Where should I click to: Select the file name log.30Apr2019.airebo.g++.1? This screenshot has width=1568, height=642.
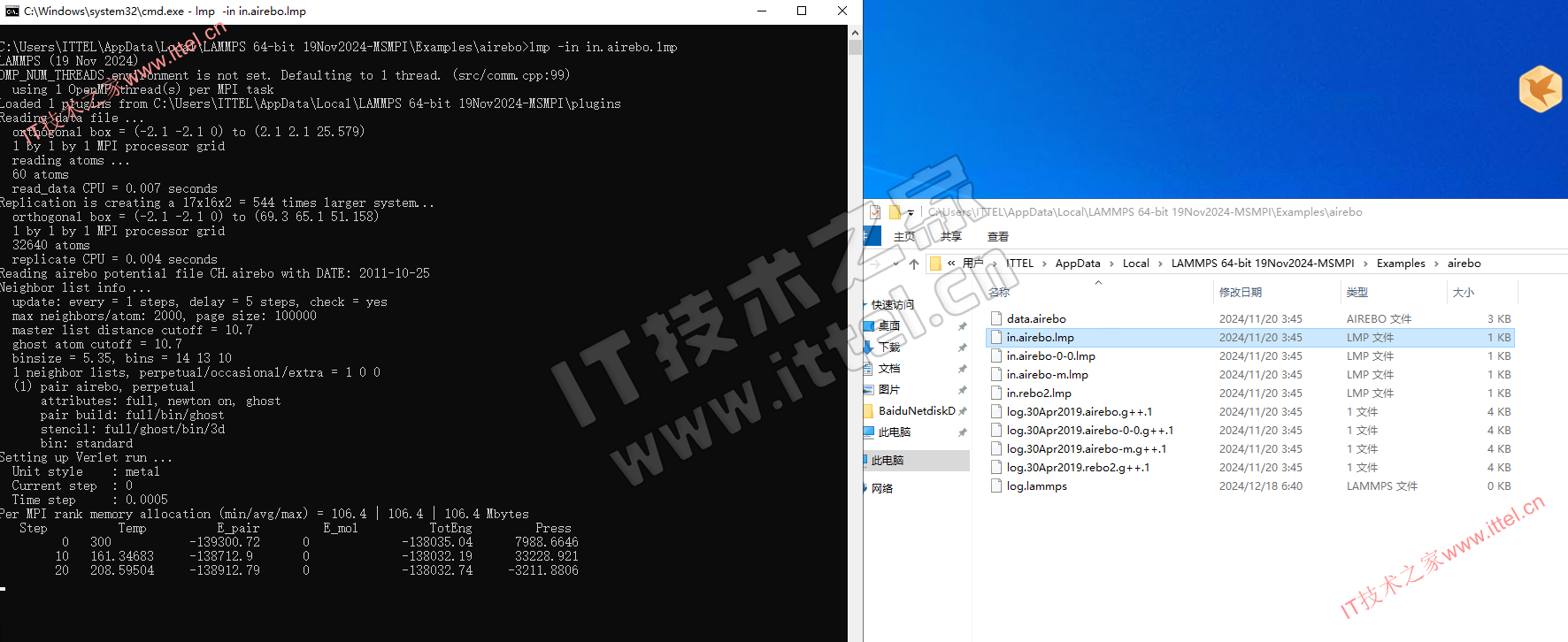point(1080,411)
